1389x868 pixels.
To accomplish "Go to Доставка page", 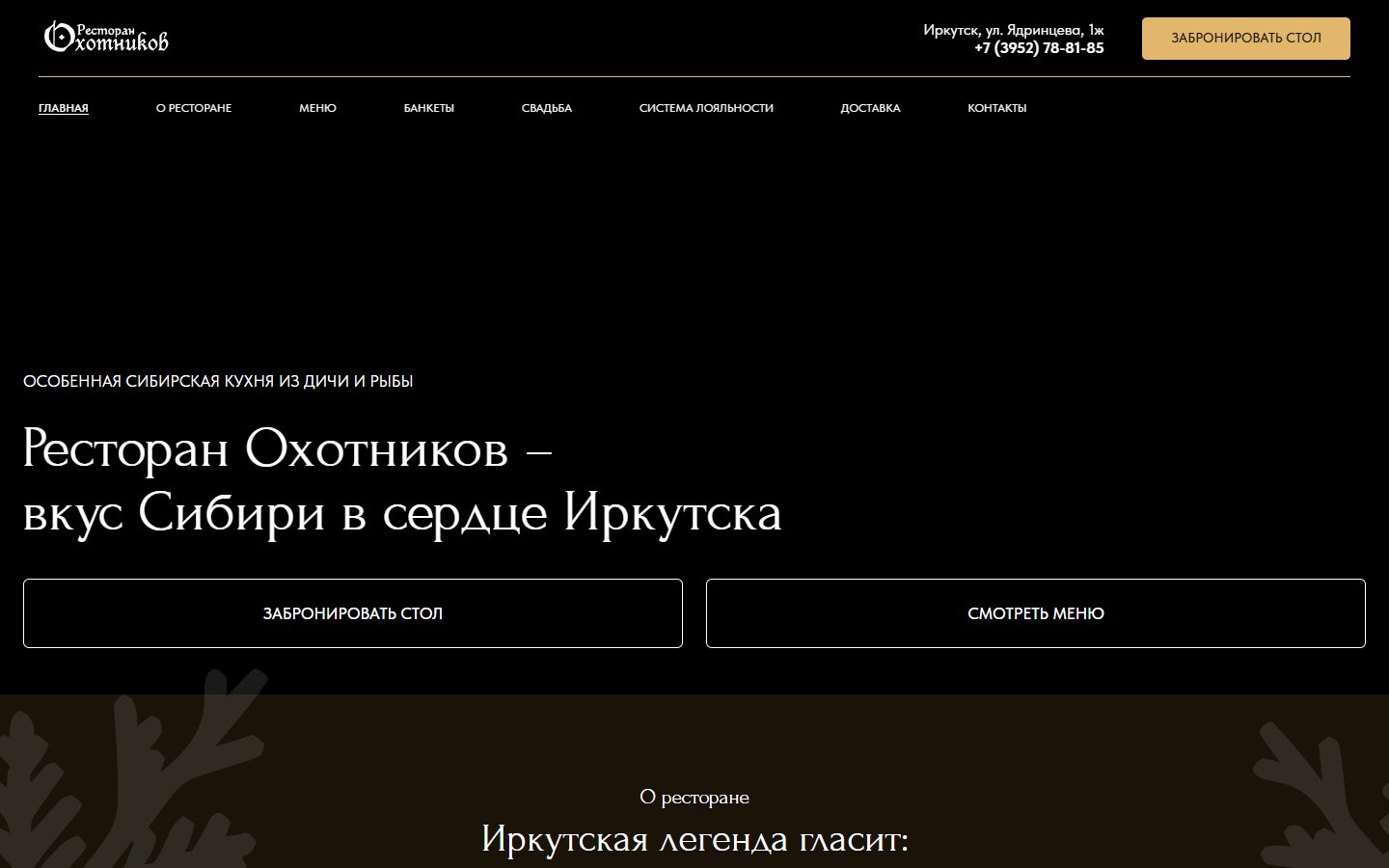I will click(870, 108).
